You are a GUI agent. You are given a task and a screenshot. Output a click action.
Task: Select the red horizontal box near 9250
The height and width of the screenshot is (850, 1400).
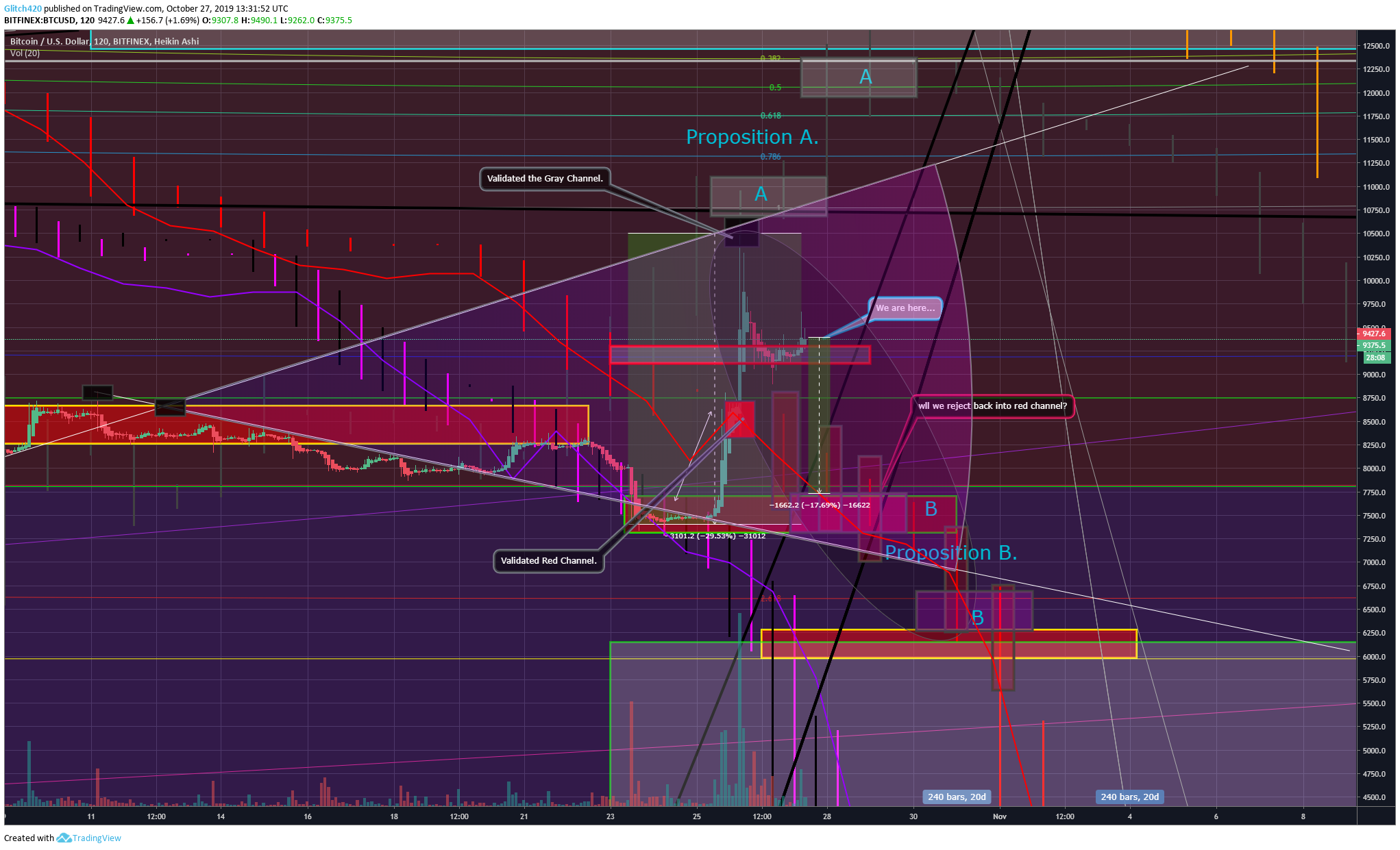coord(740,354)
